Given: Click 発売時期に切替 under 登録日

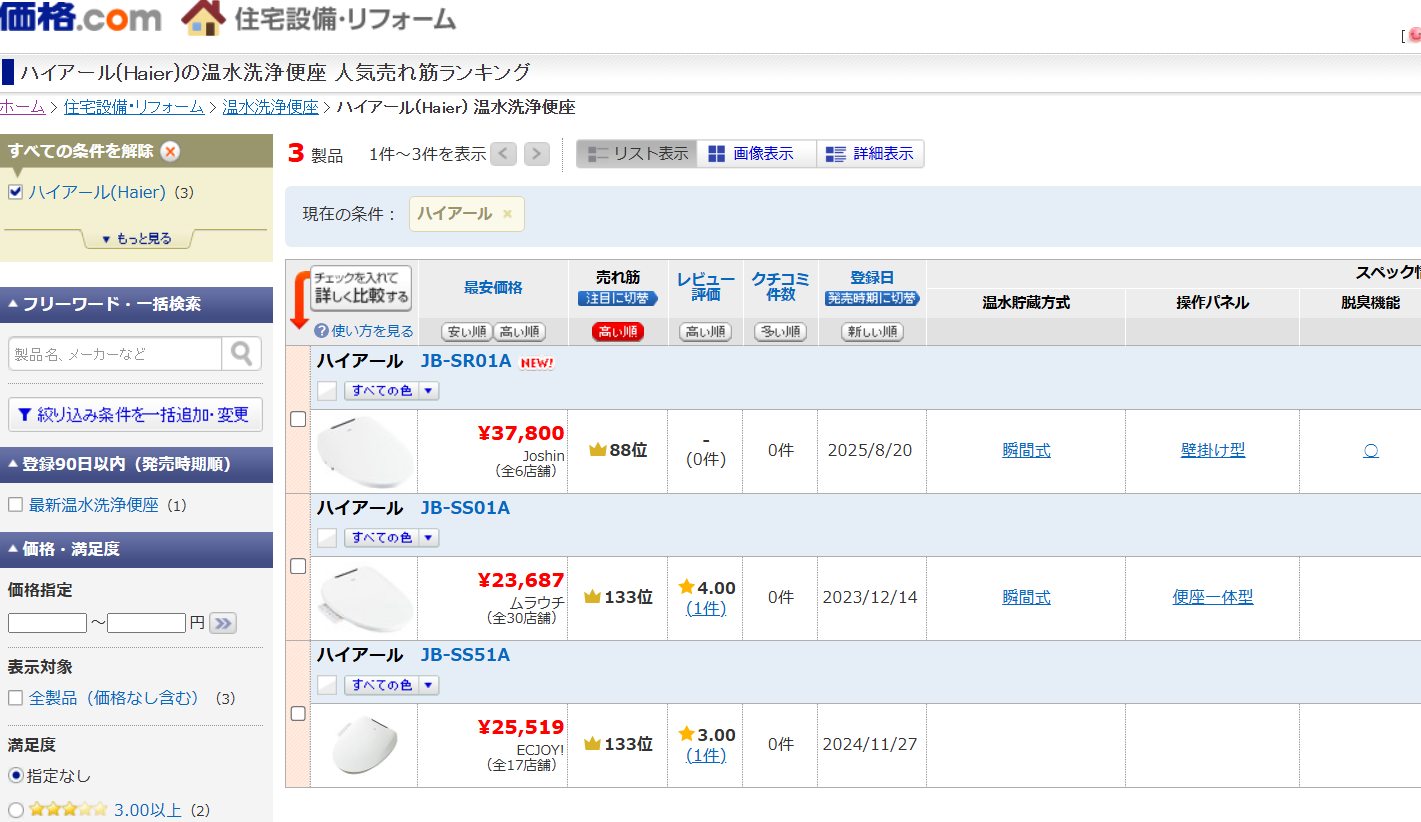Looking at the screenshot, I should [x=872, y=298].
